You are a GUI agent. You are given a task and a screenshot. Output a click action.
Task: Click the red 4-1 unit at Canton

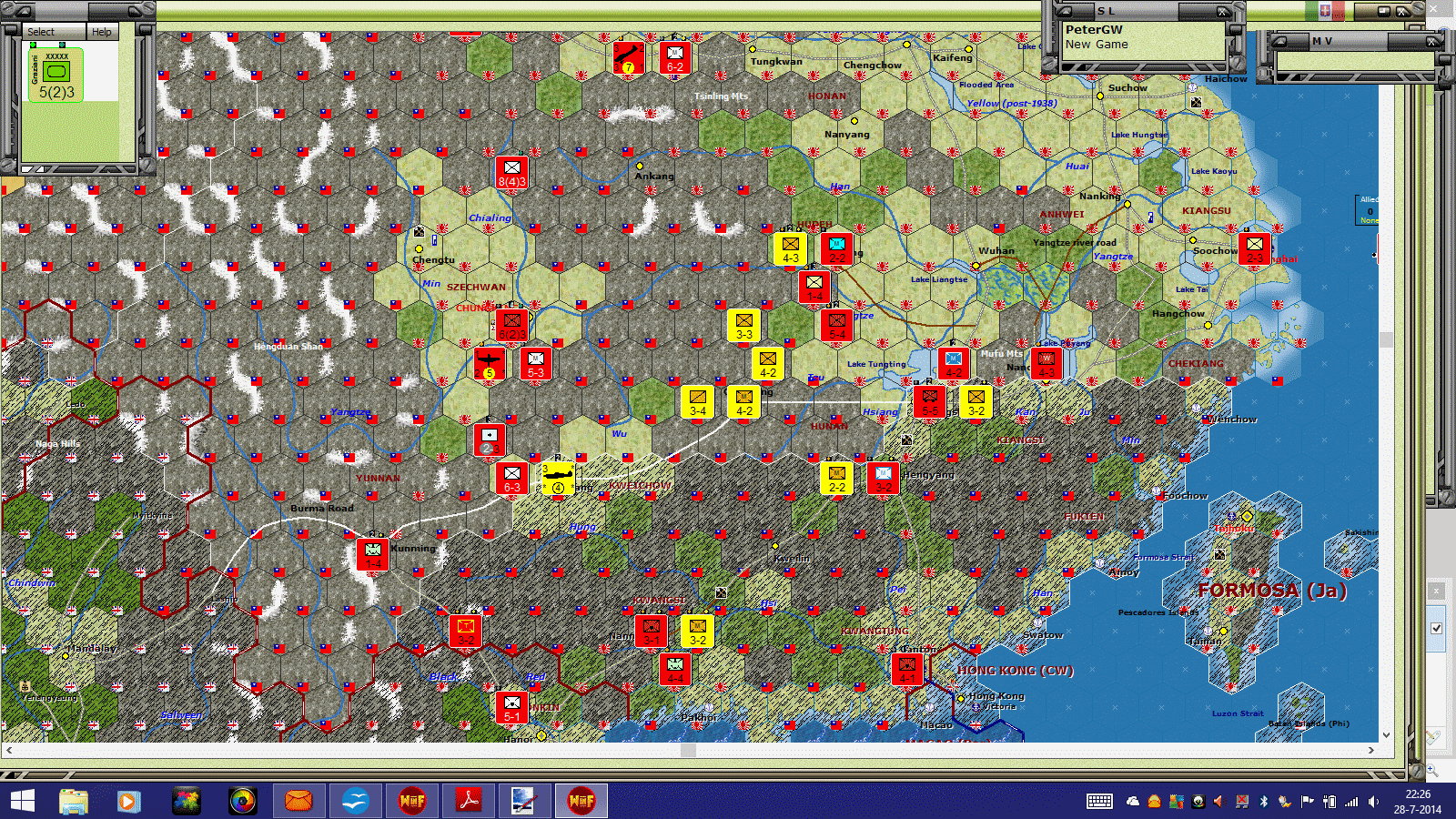click(x=906, y=669)
